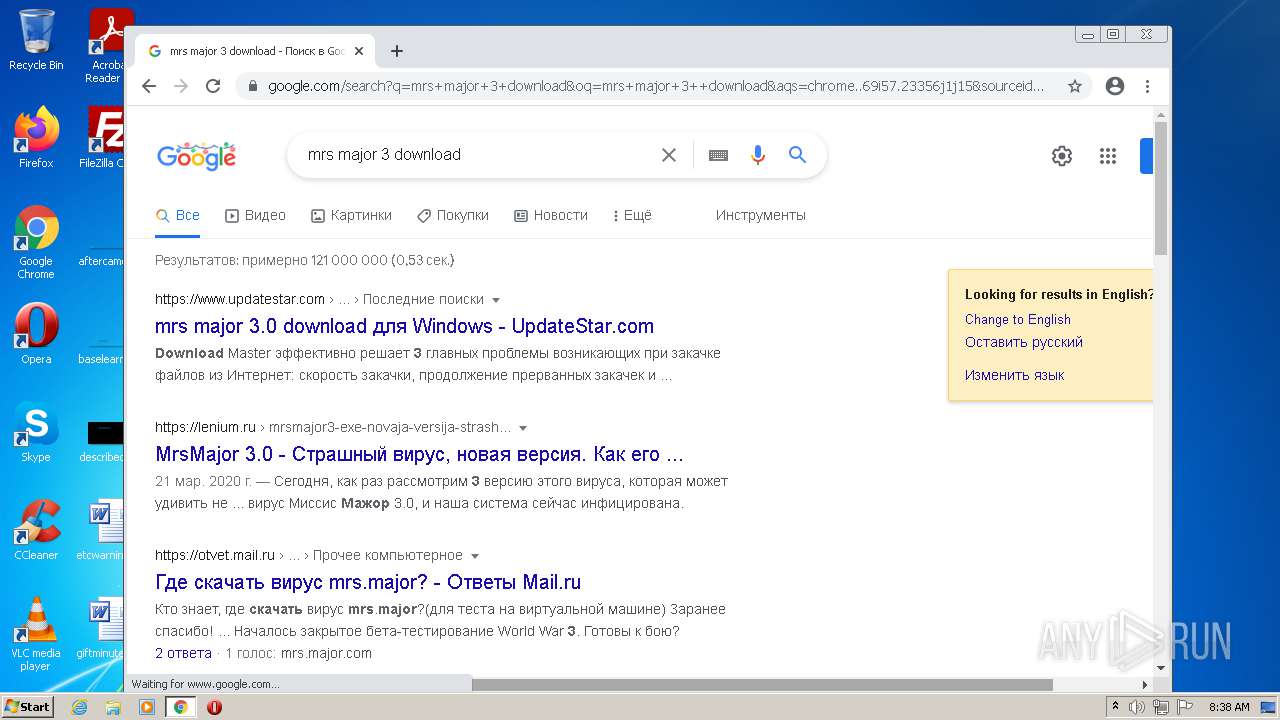The image size is (1280, 720).
Task: Clear the search box with the X icon
Action: point(669,155)
